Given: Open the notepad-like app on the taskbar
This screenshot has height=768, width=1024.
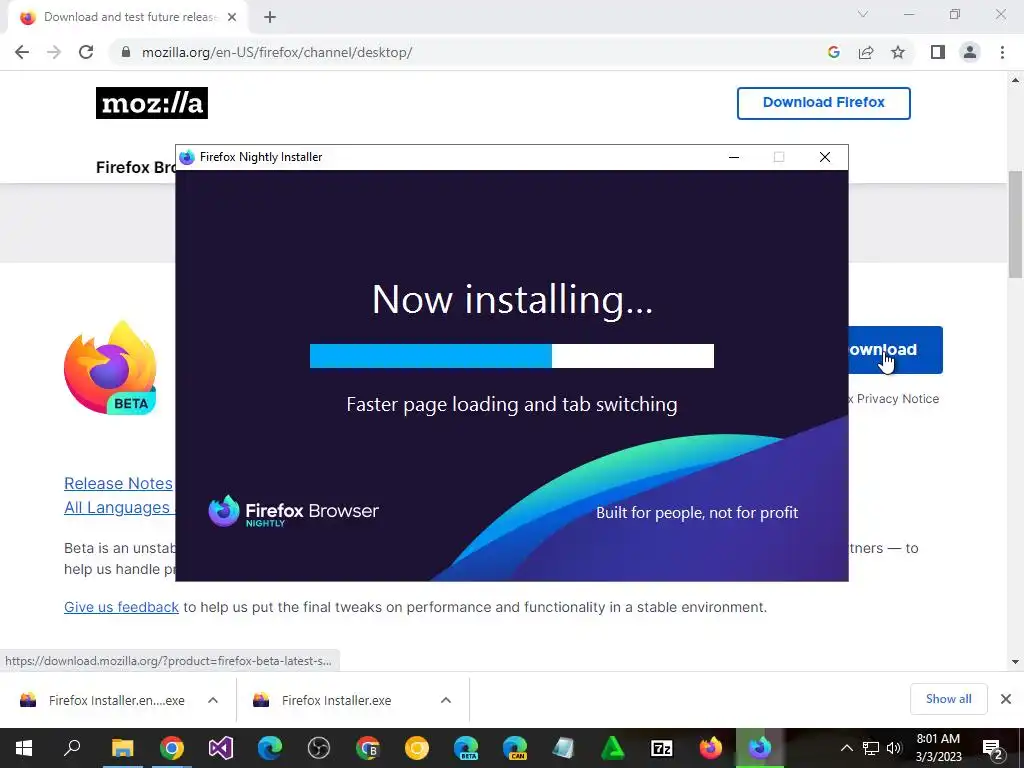Looking at the screenshot, I should 564,748.
